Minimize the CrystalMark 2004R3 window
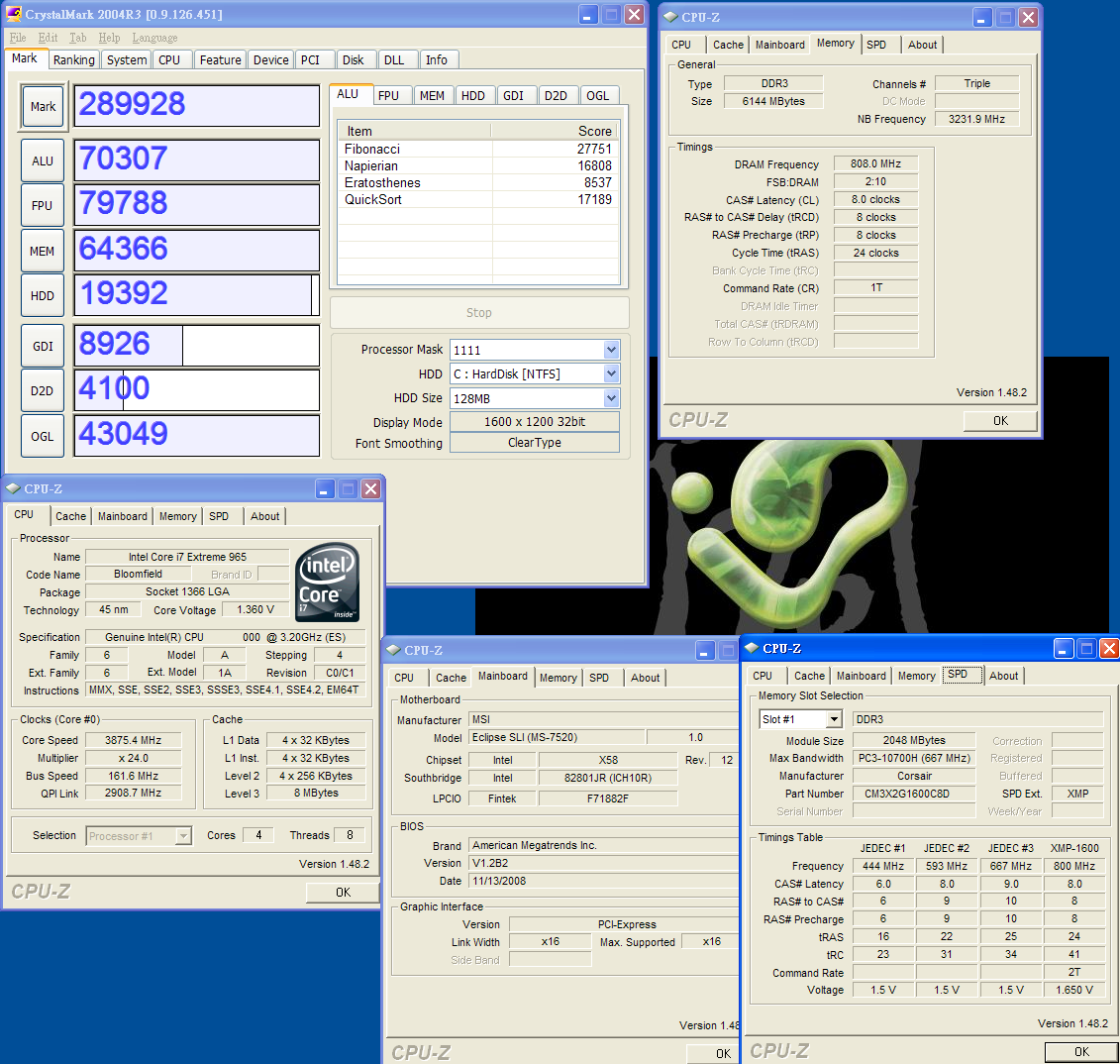The height and width of the screenshot is (1064, 1120). (x=588, y=14)
